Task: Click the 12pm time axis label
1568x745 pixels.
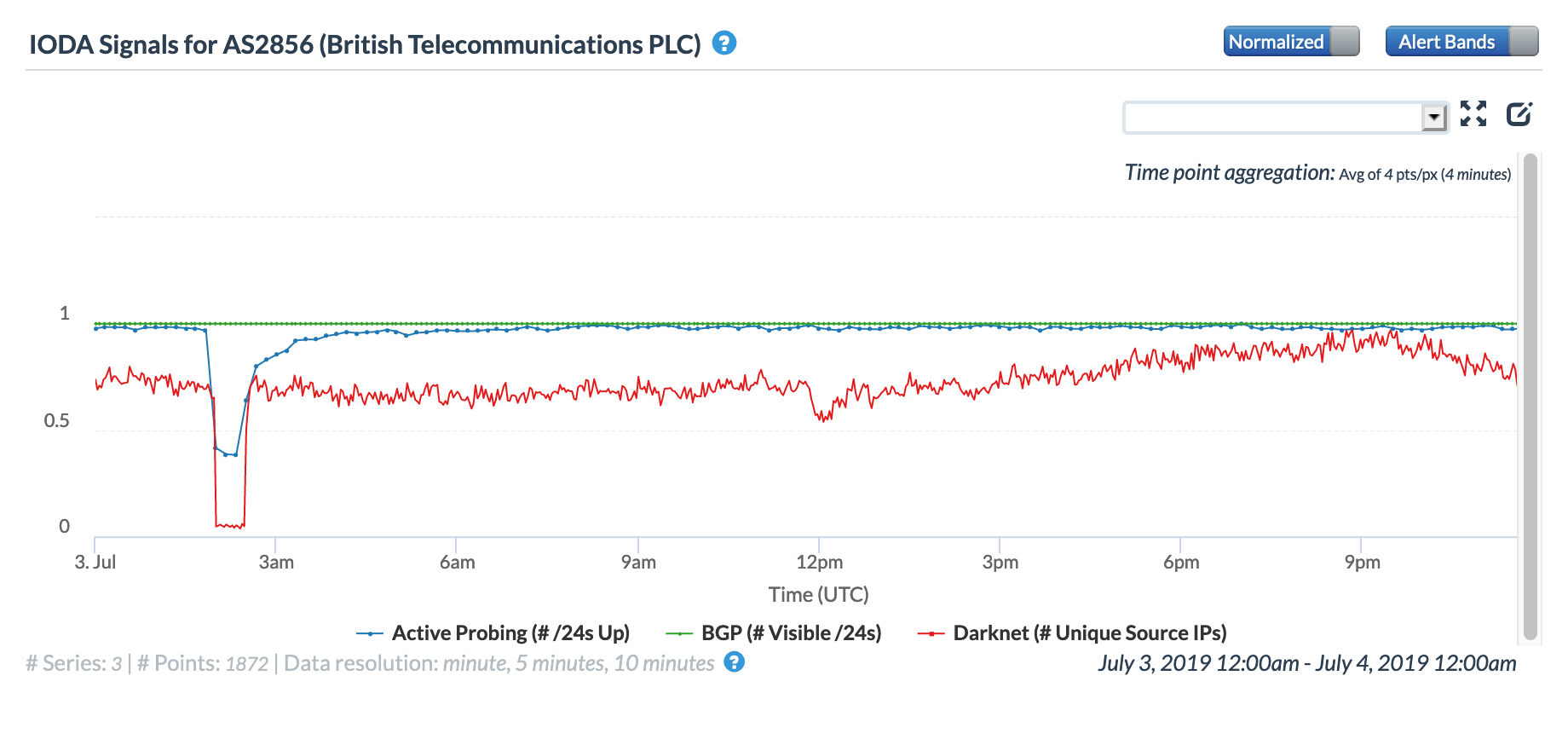Action: [x=819, y=563]
